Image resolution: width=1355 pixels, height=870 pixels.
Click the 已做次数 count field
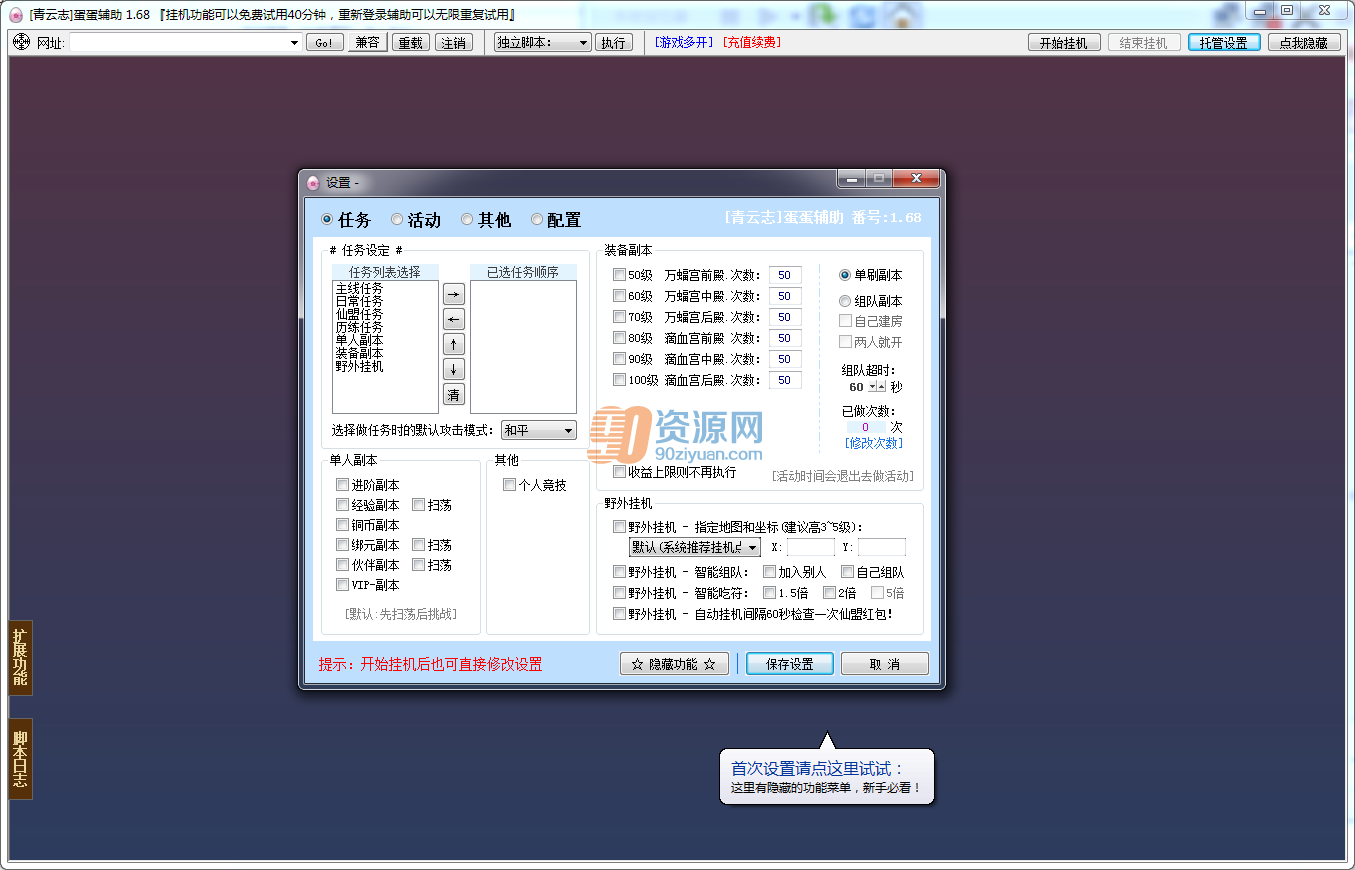pos(866,427)
